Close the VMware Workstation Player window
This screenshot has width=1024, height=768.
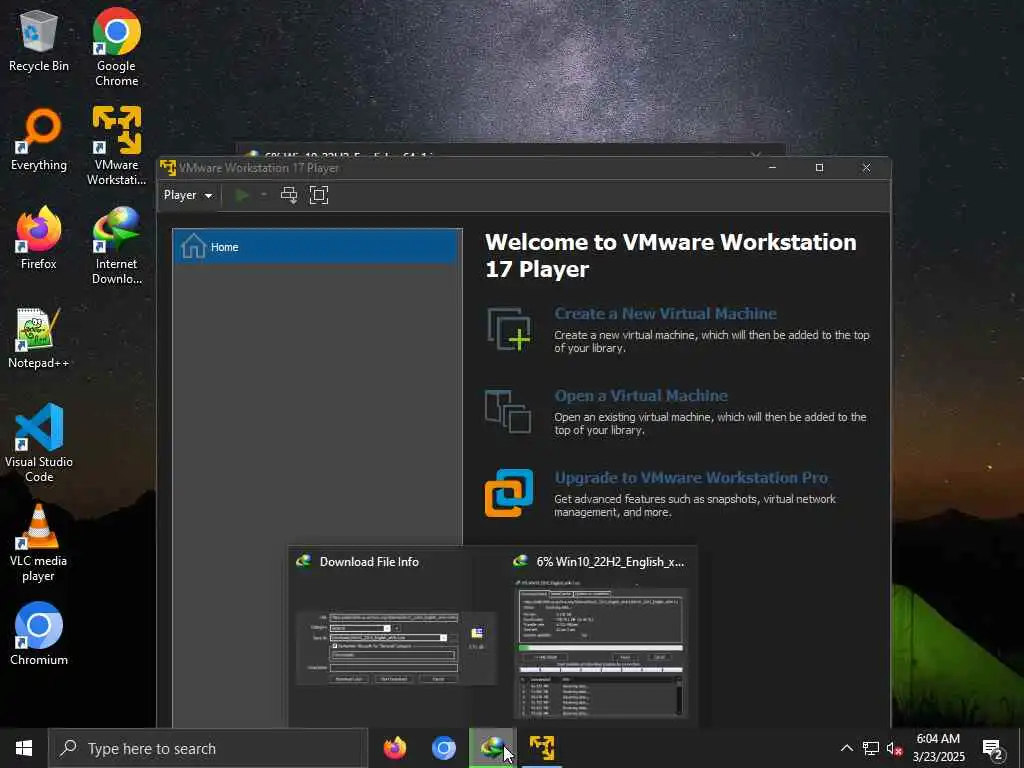pyautogui.click(x=867, y=168)
